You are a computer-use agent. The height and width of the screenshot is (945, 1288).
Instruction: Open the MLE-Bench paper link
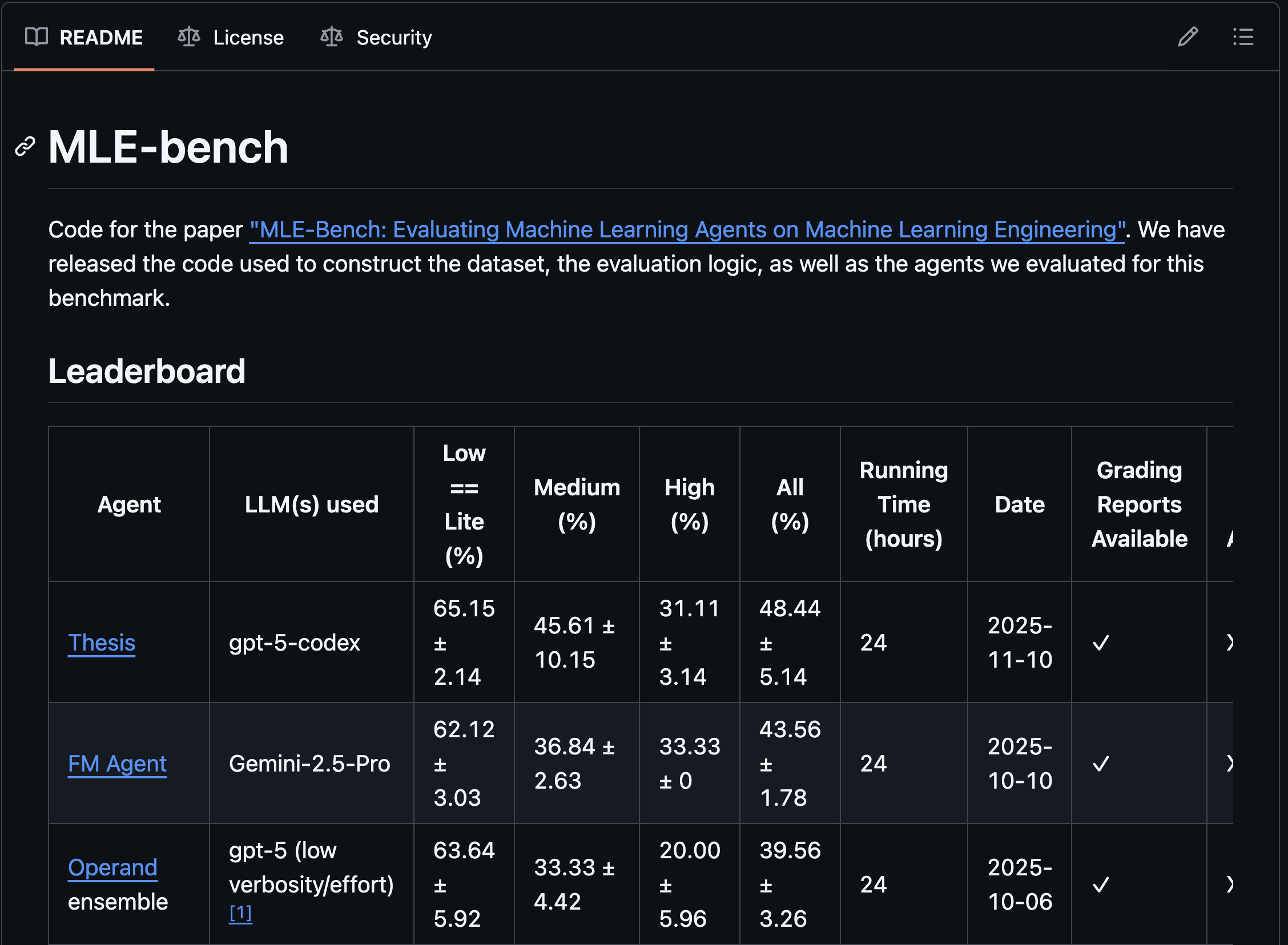pyautogui.click(x=687, y=230)
